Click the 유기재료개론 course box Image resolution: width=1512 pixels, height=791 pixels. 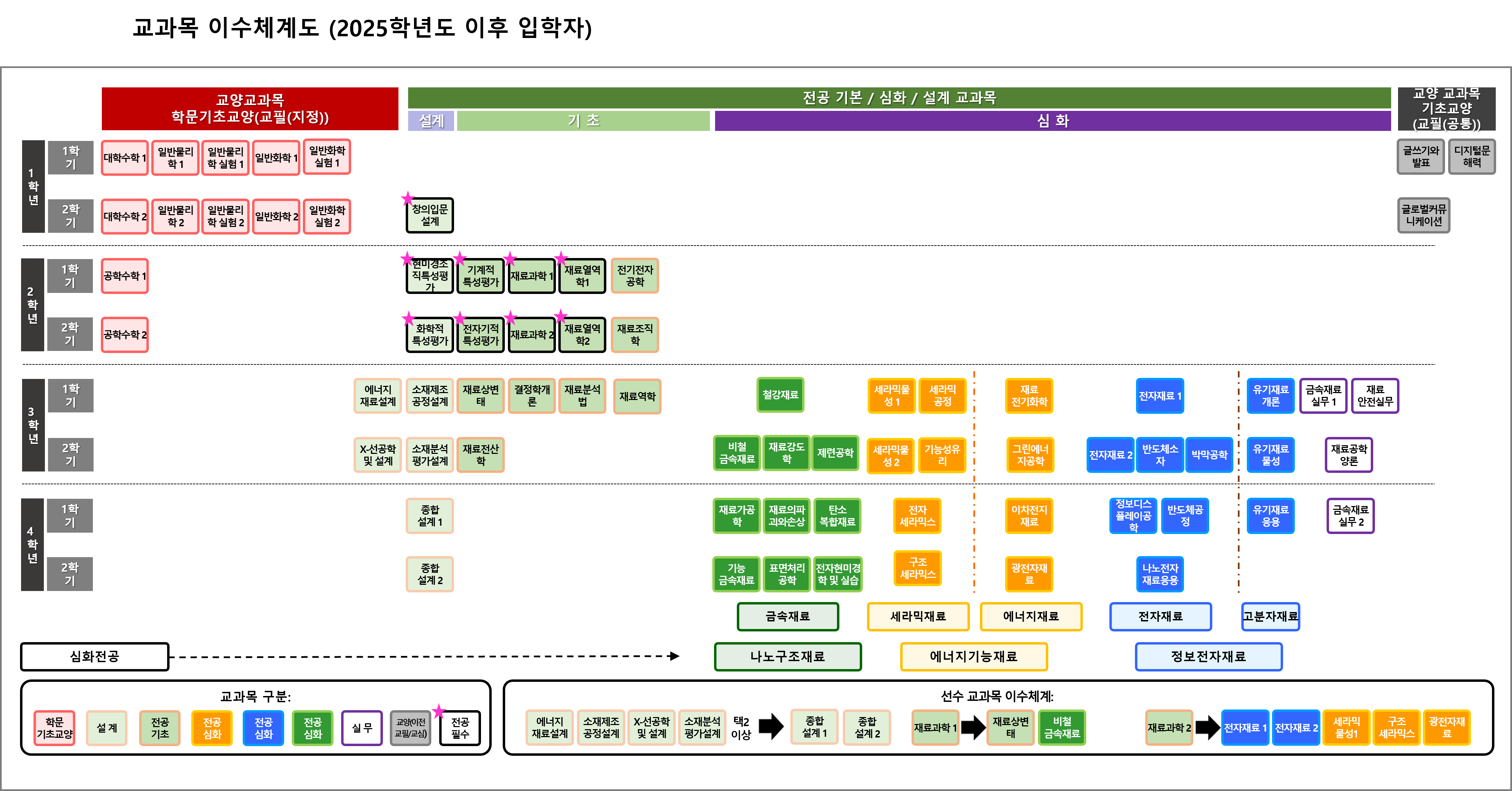(x=1270, y=396)
